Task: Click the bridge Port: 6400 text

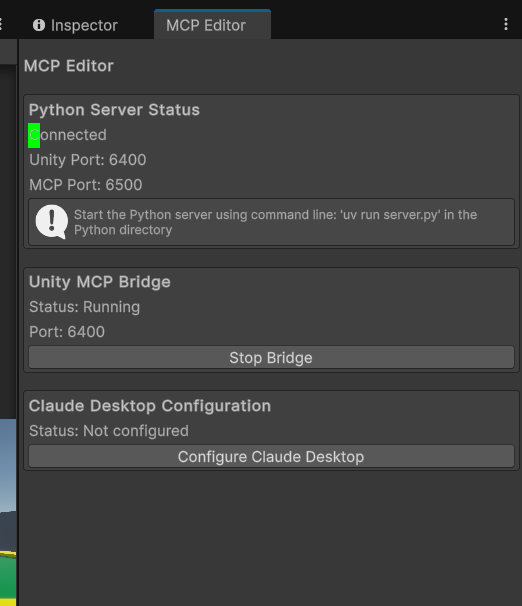Action: pos(67,332)
